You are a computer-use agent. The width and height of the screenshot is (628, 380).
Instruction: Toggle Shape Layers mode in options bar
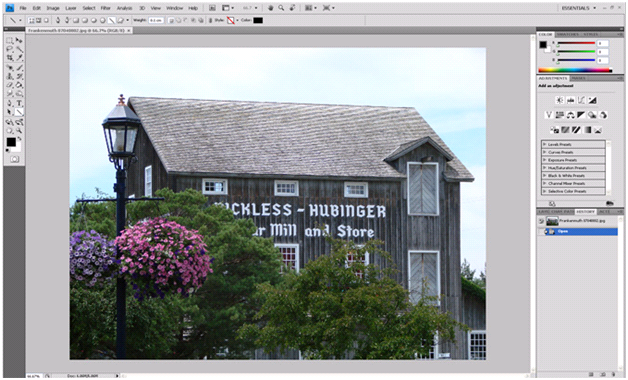(x=31, y=20)
